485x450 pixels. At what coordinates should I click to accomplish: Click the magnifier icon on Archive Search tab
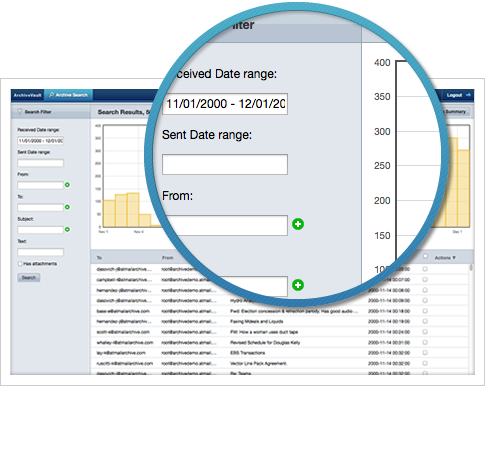(52, 95)
